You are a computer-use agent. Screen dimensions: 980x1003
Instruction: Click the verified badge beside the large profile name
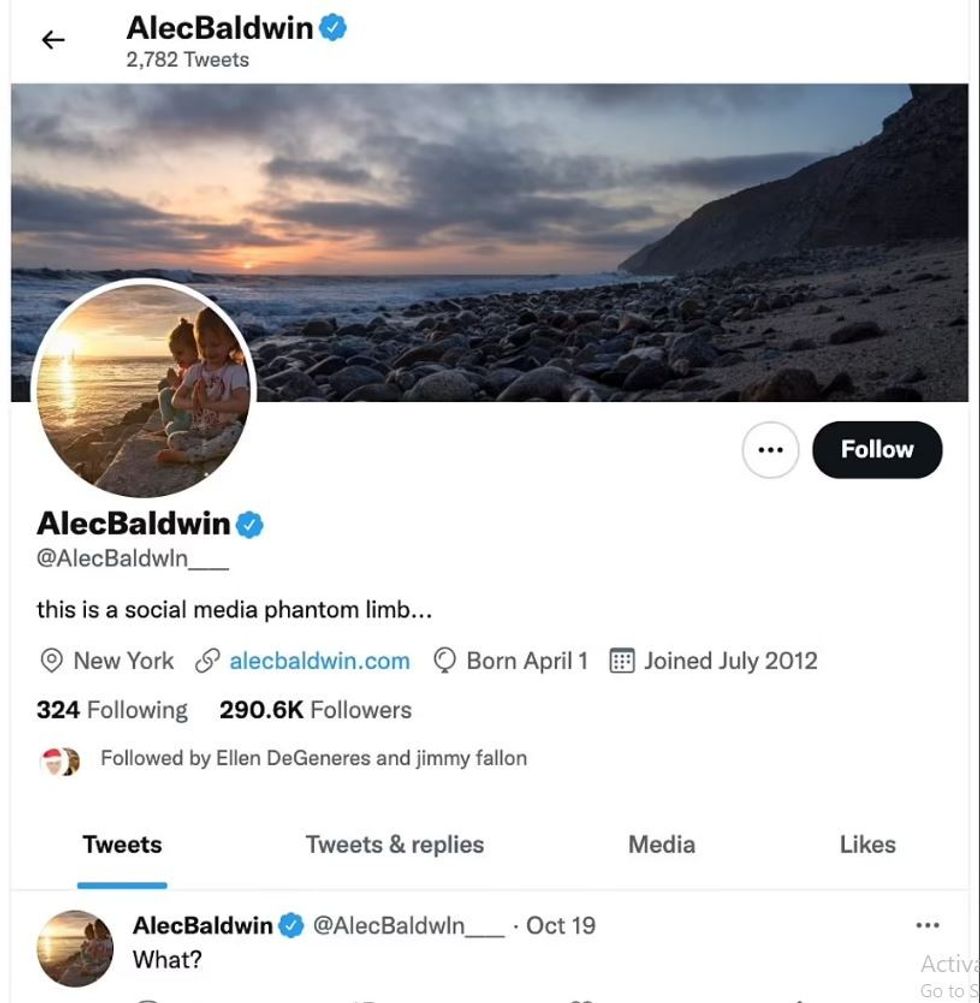[249, 524]
